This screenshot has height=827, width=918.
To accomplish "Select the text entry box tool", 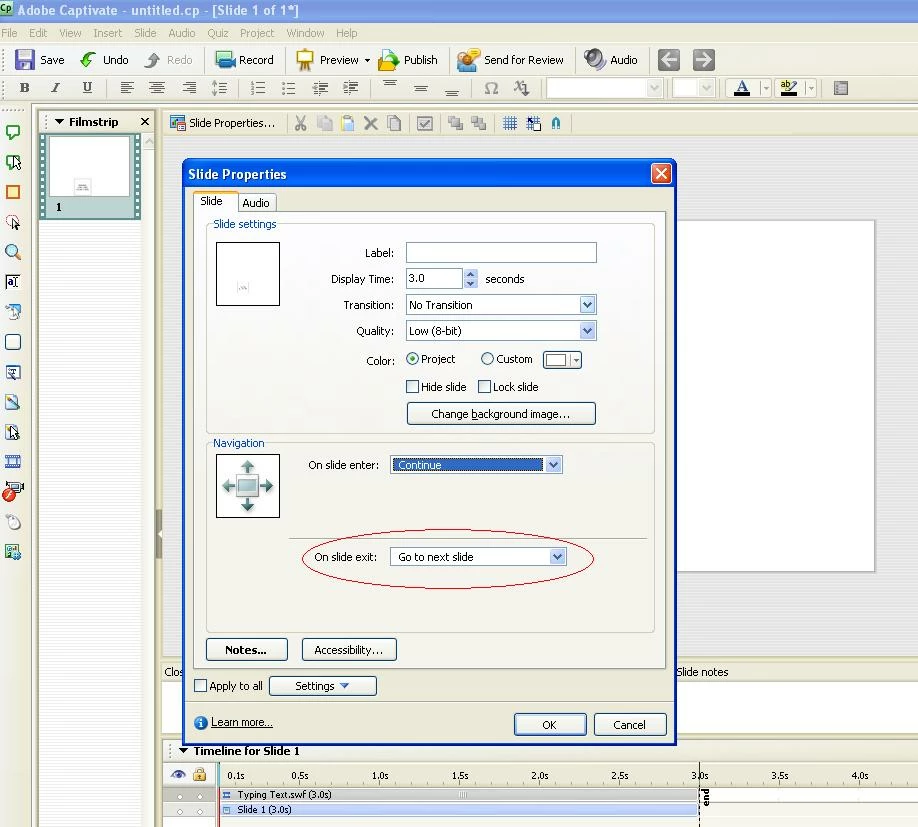I will (13, 282).
